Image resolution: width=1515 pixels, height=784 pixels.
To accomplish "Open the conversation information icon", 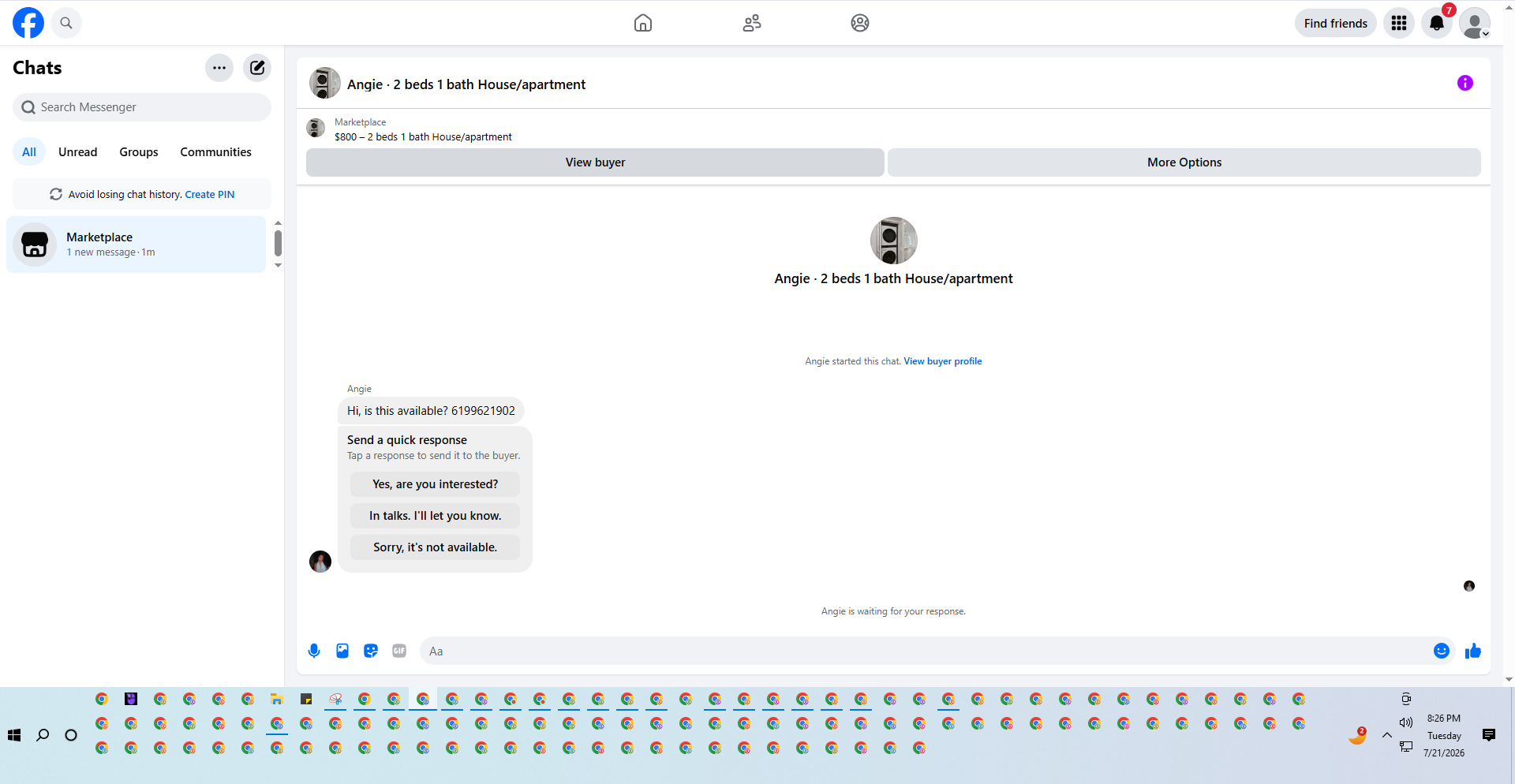I will point(1465,83).
